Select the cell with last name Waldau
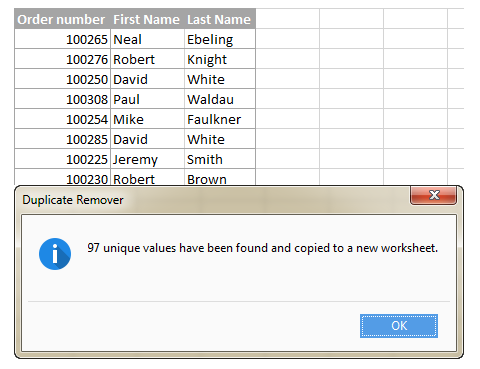The width and height of the screenshot is (480, 369). click(220, 99)
